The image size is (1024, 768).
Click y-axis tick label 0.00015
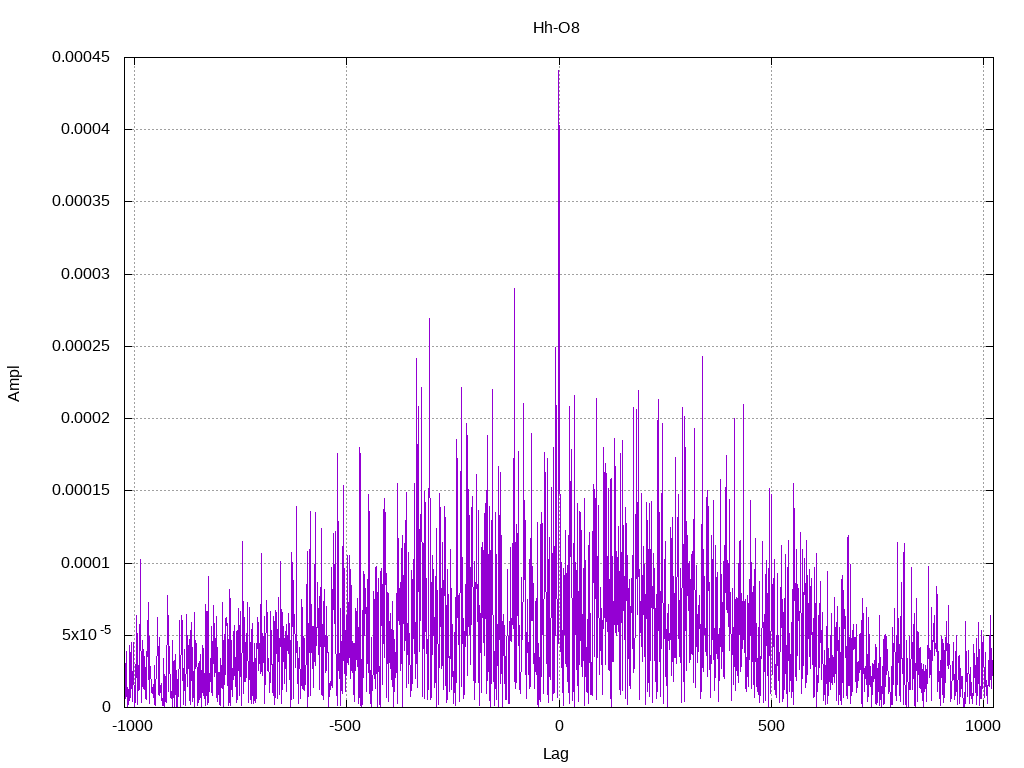click(81, 490)
